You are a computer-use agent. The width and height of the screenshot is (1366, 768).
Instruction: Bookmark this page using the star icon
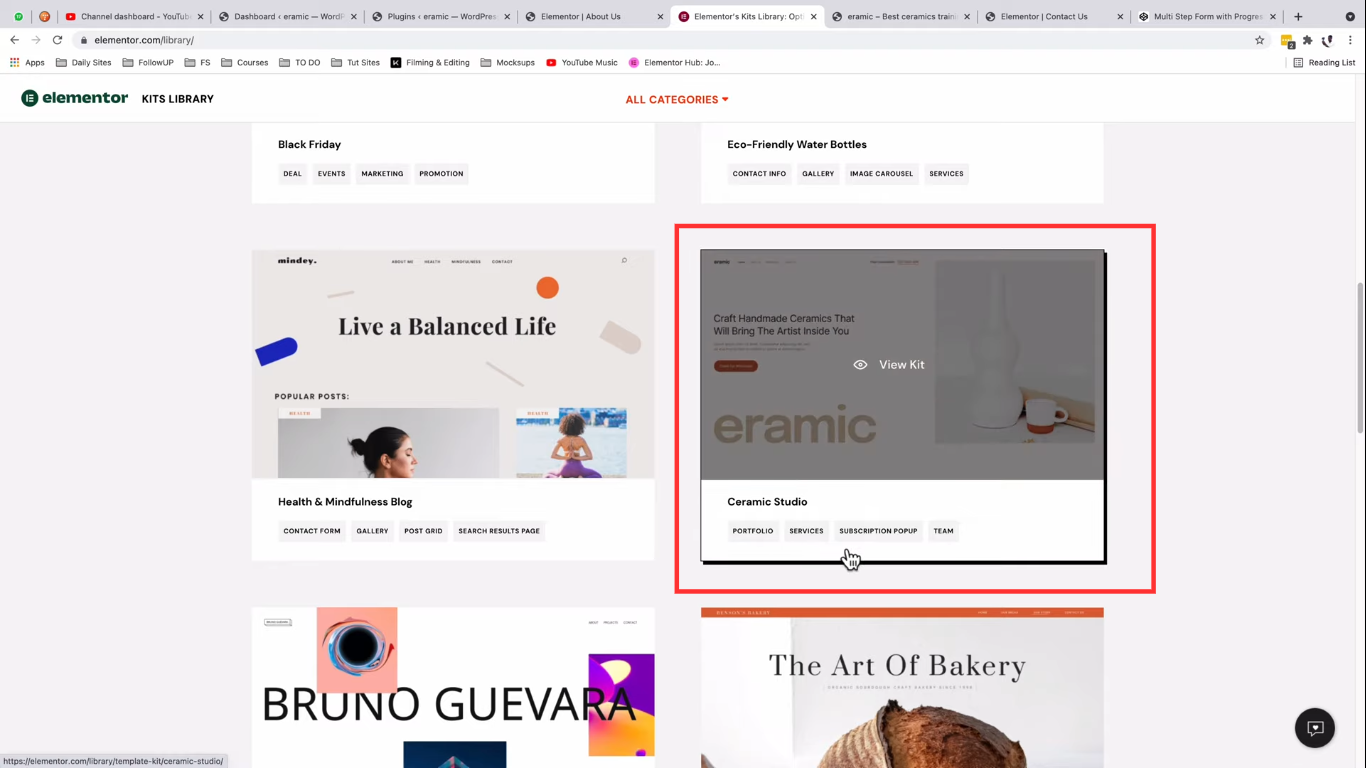[x=1259, y=40]
